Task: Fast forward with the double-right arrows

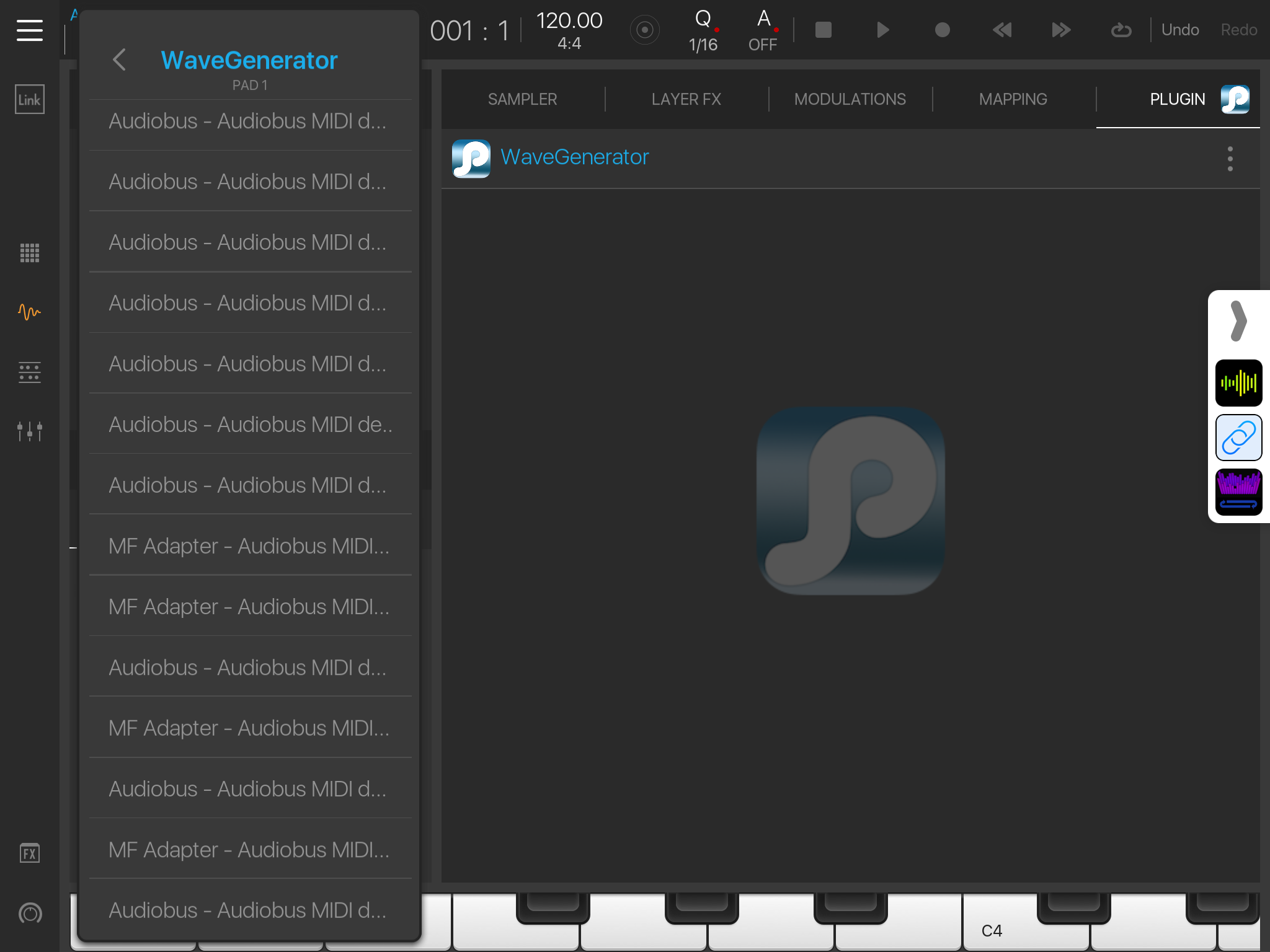Action: tap(1061, 30)
